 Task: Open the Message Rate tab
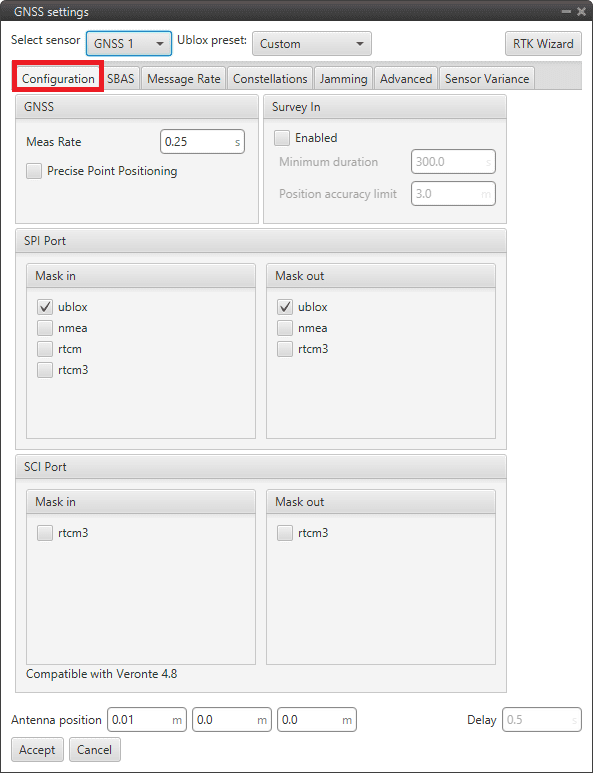click(x=184, y=79)
